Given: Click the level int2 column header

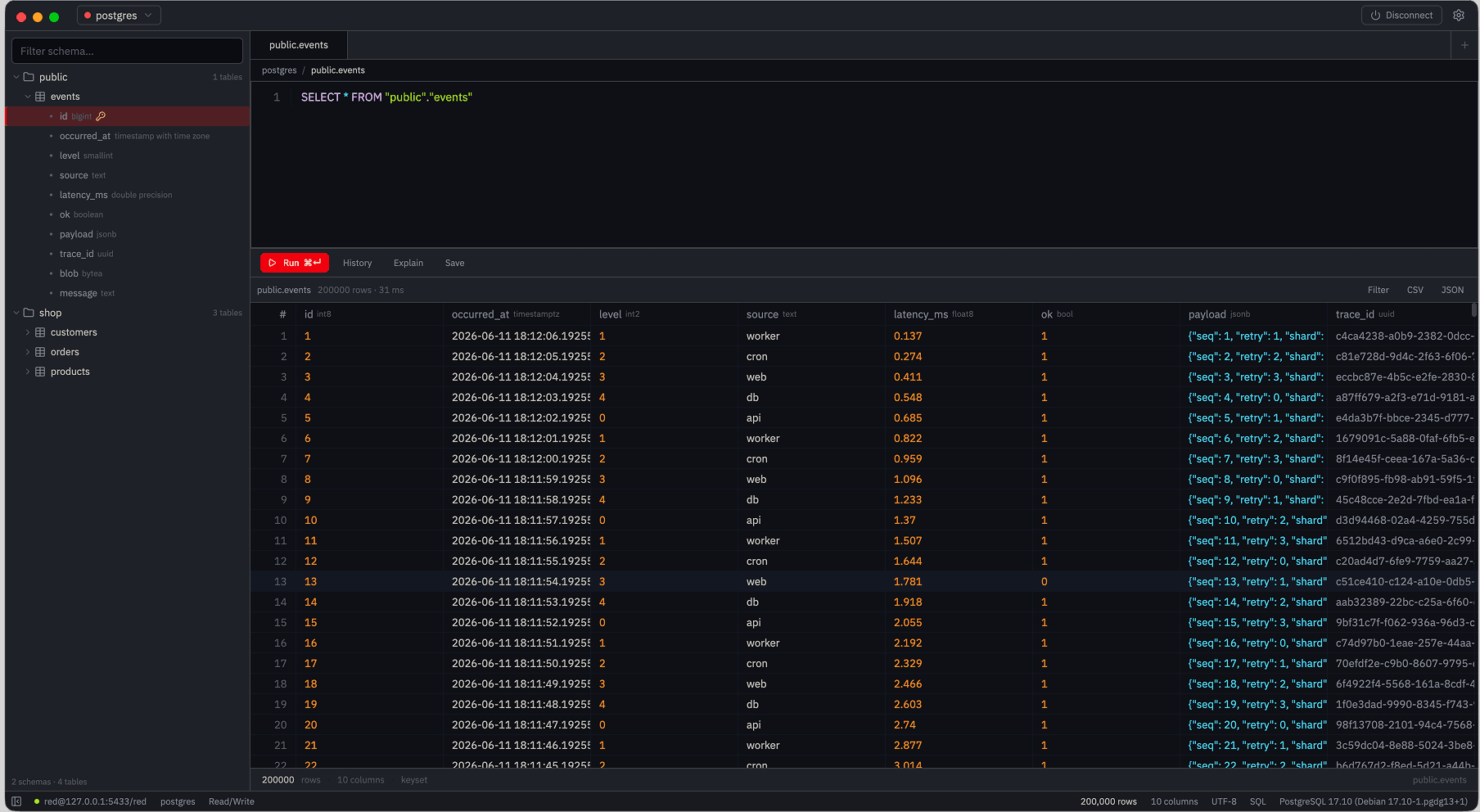Looking at the screenshot, I should pyautogui.click(x=666, y=314).
